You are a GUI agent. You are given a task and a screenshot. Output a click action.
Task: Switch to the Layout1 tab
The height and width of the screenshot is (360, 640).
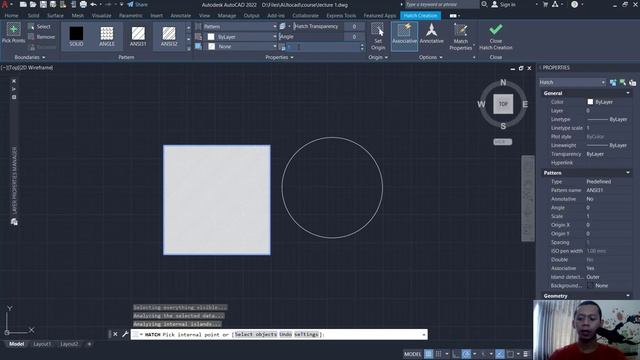tap(42, 344)
